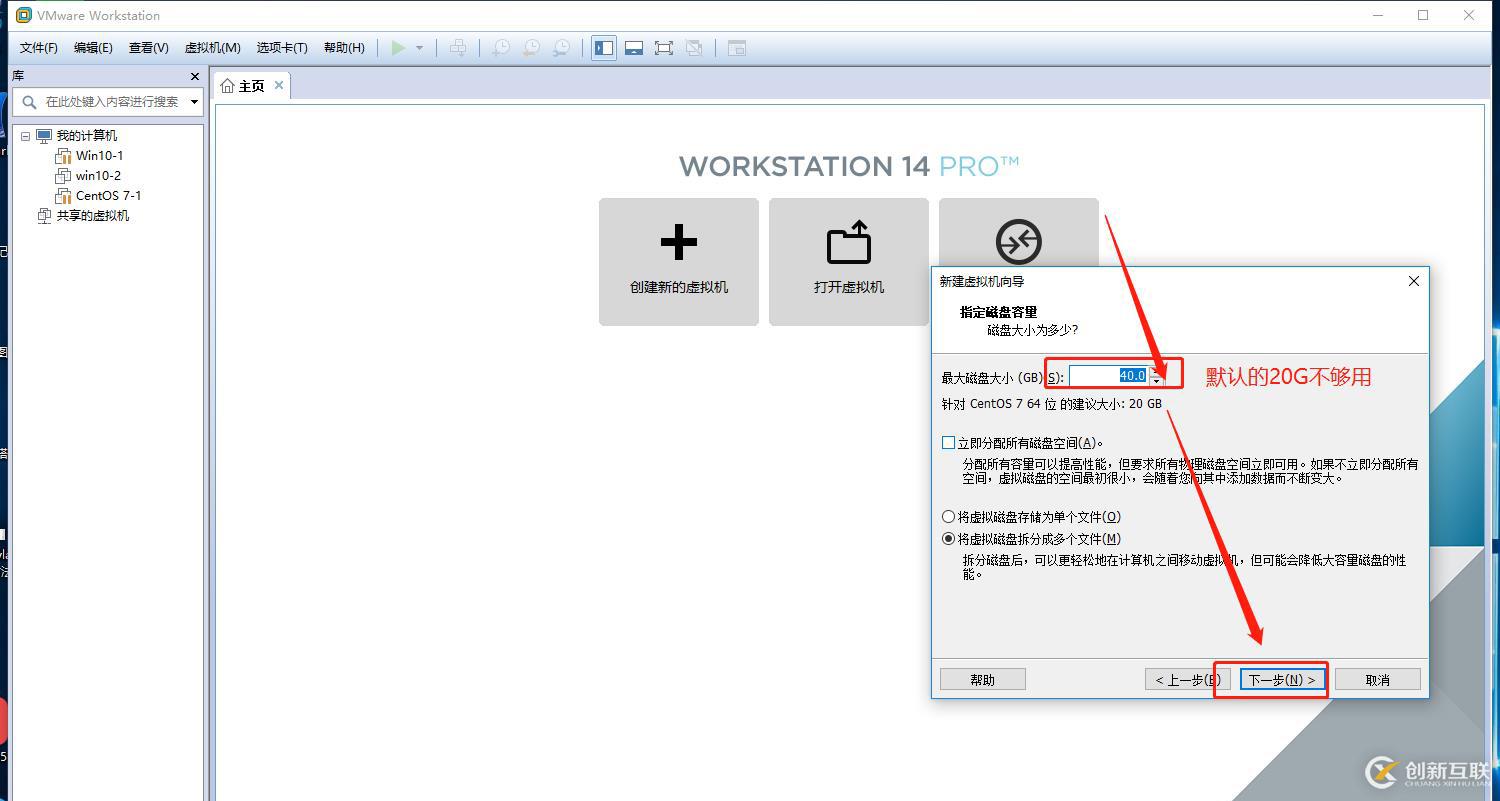Screen dimensions: 1500x801
Task: Click the 上一步(B) back button
Action: point(1187,679)
